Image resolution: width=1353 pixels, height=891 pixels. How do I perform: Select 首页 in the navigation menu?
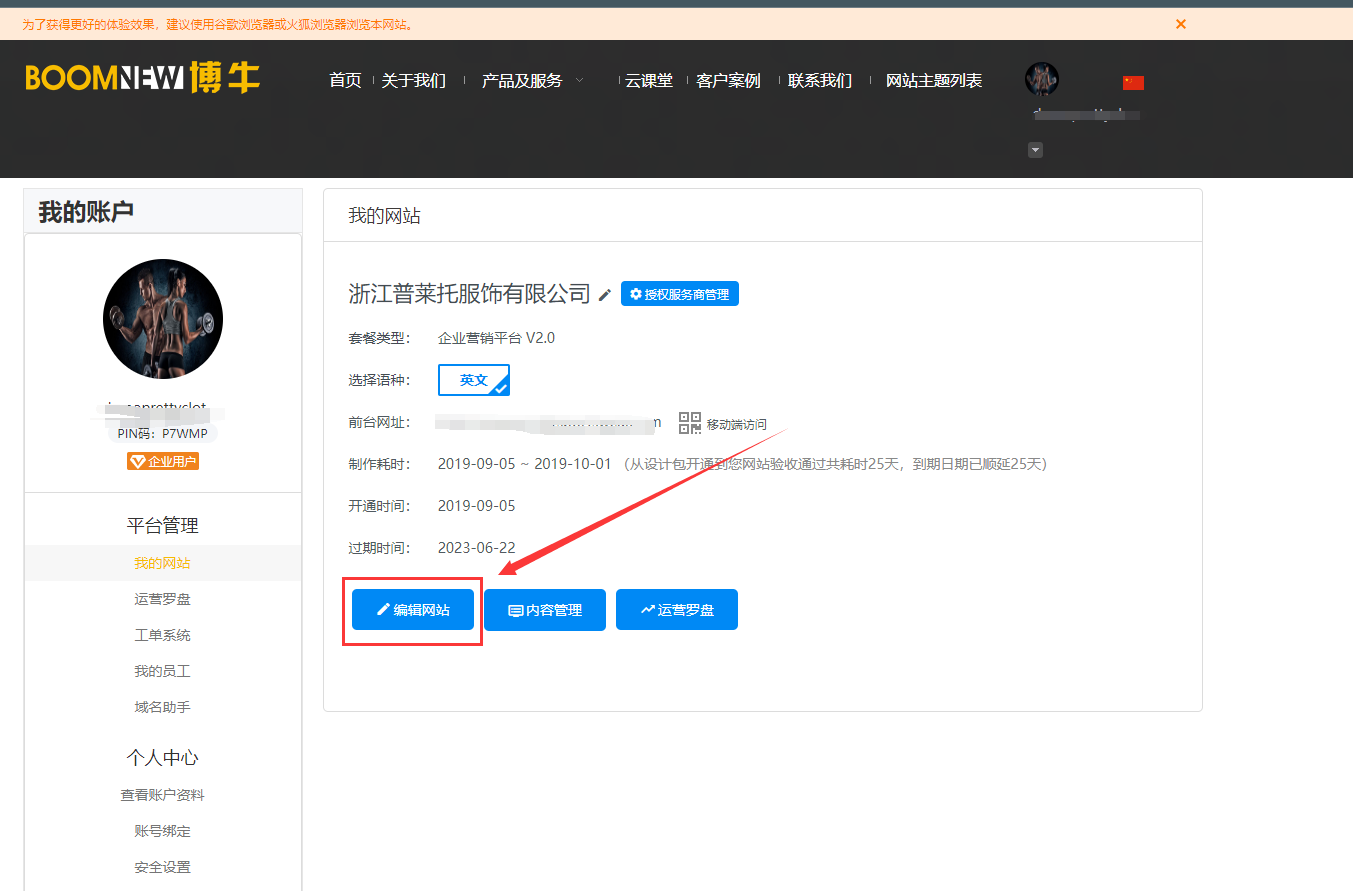coord(344,81)
